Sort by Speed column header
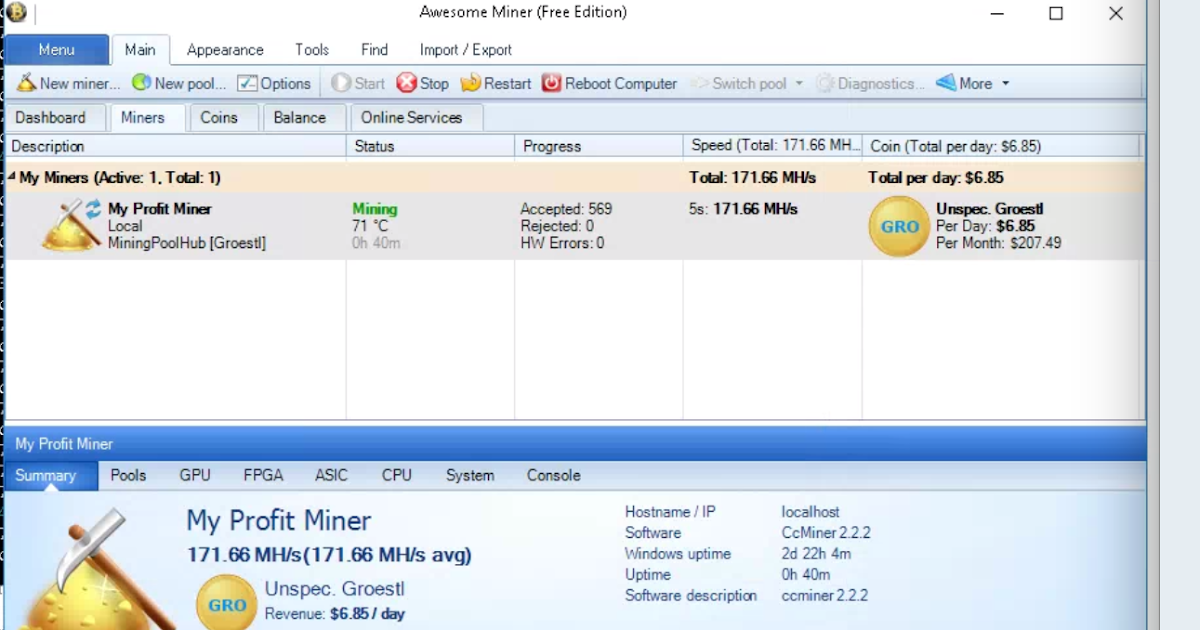This screenshot has width=1200, height=630. tap(773, 146)
